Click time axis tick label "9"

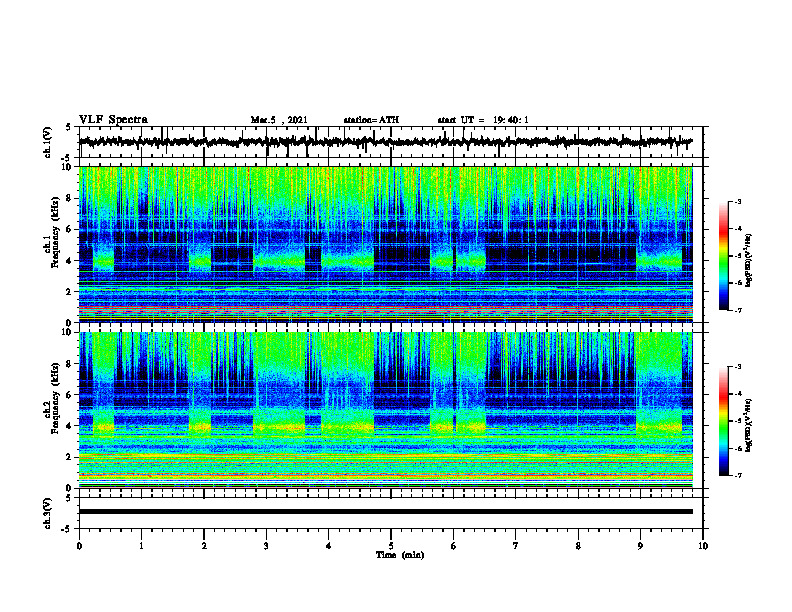pyautogui.click(x=640, y=546)
